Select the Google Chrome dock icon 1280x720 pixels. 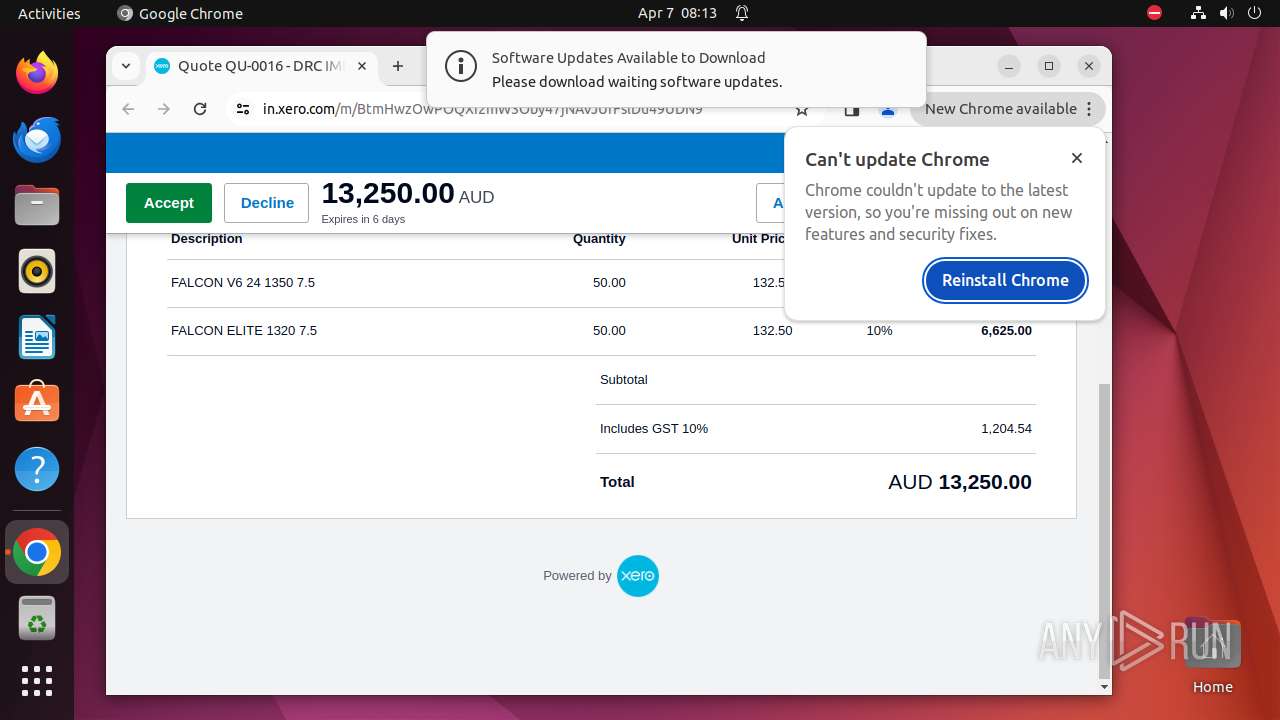(37, 552)
